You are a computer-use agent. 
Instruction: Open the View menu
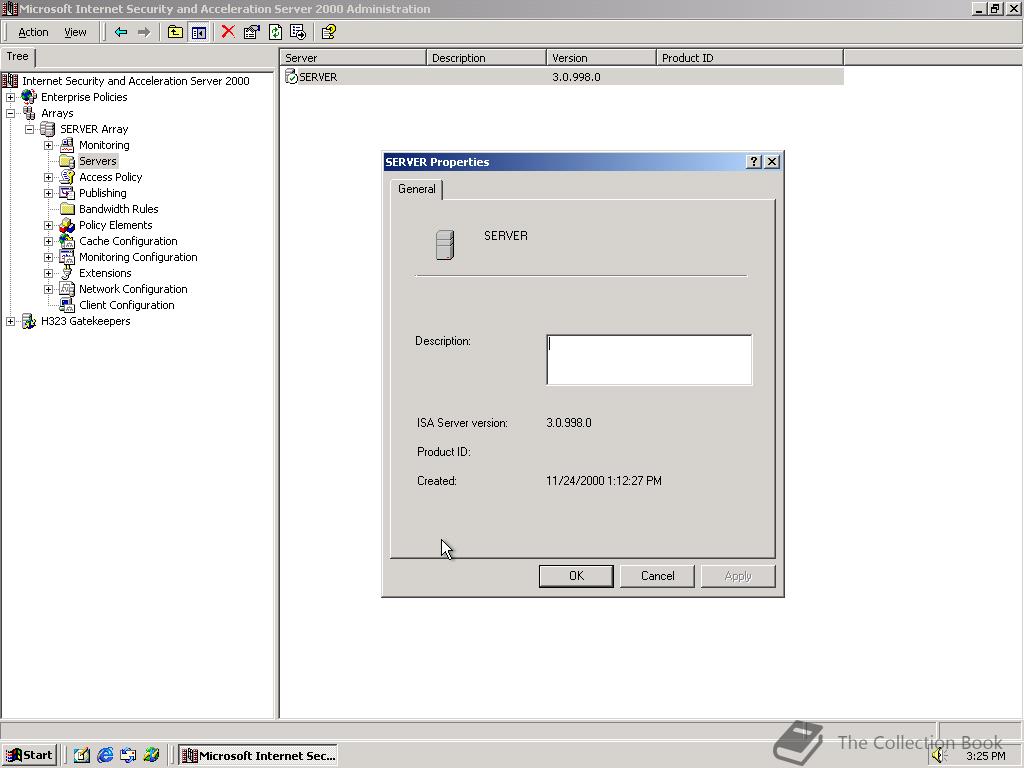click(x=75, y=32)
